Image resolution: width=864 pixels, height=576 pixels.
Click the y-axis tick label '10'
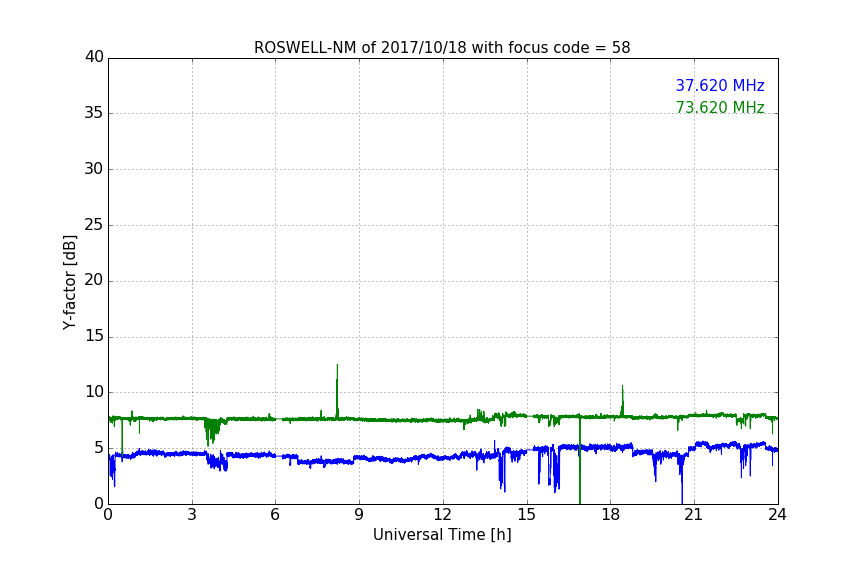[x=94, y=392]
